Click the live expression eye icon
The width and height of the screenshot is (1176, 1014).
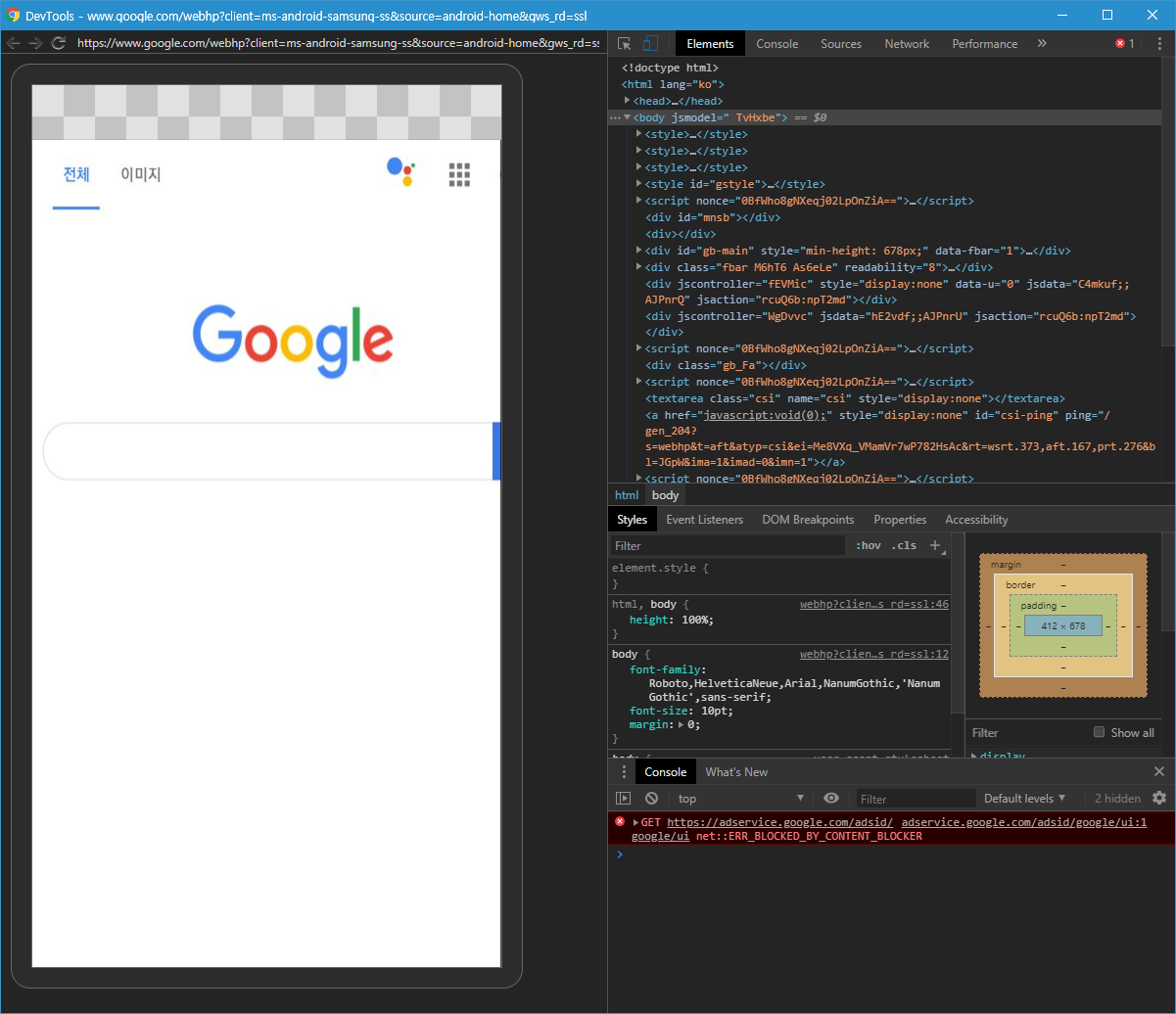[831, 799]
